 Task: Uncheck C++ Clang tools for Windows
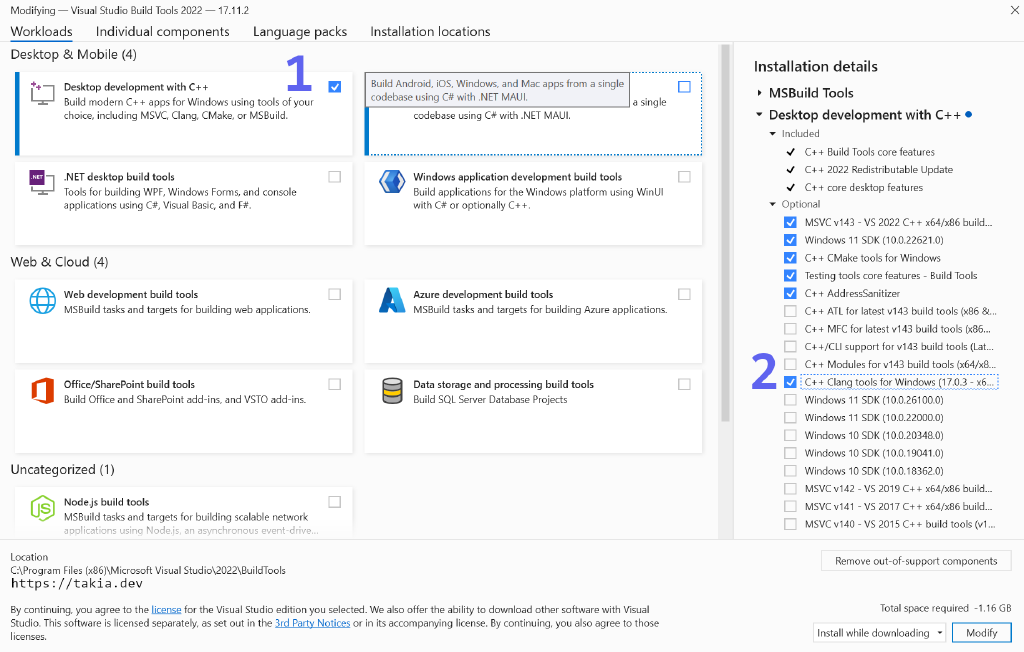point(790,382)
